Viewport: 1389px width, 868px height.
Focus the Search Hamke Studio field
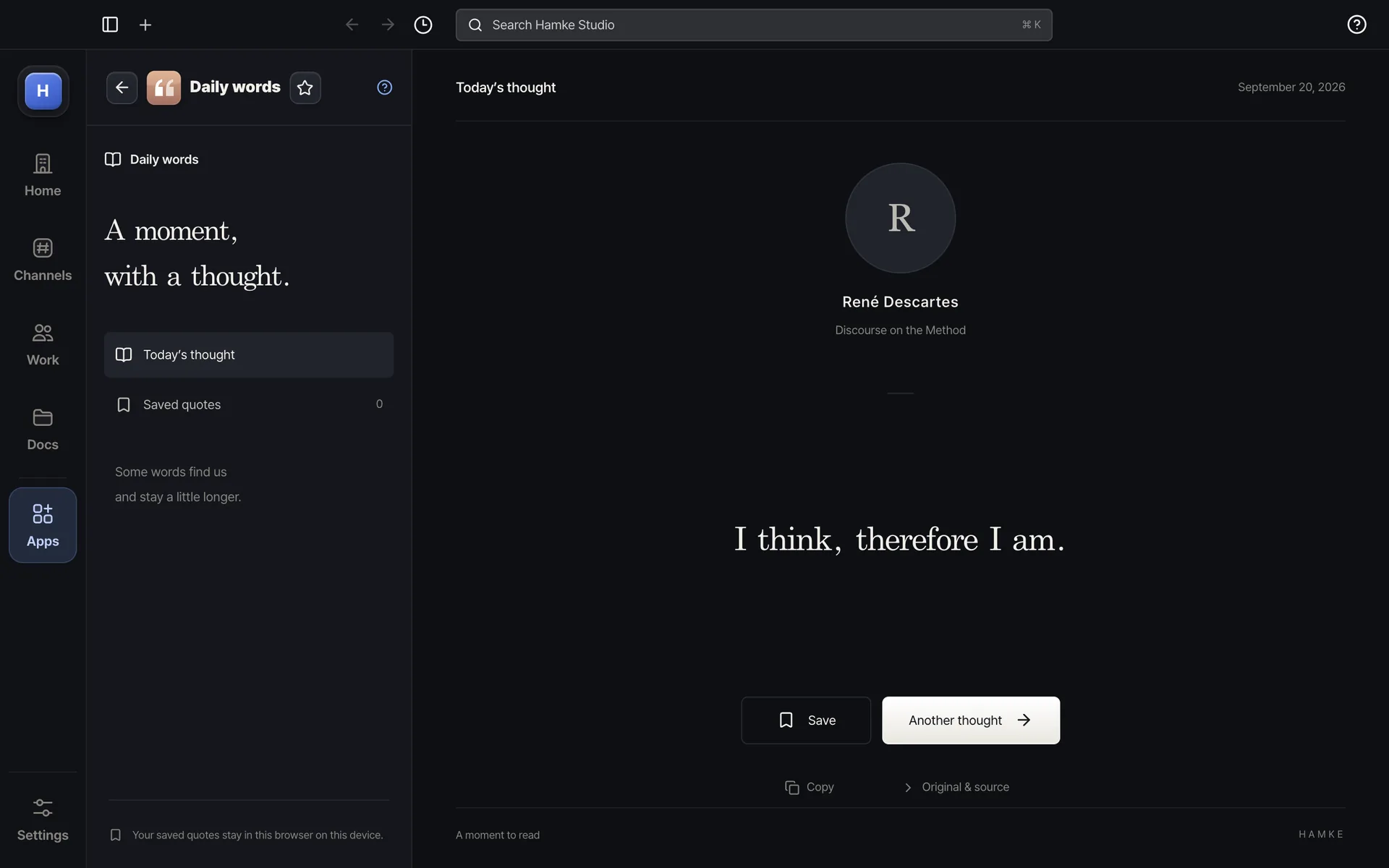[754, 25]
